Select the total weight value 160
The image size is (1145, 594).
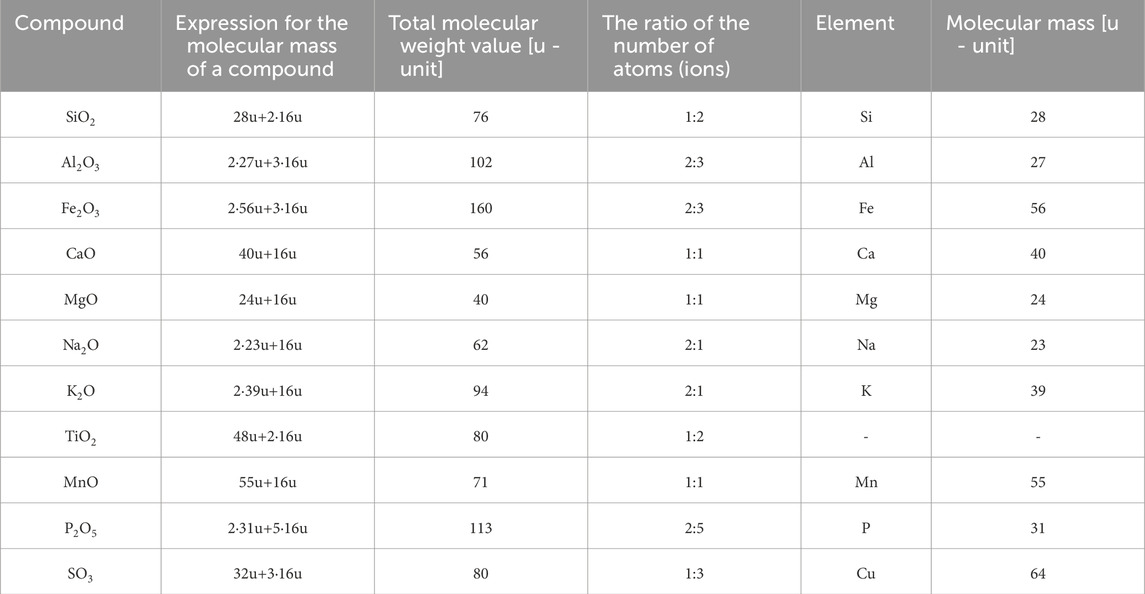point(480,208)
